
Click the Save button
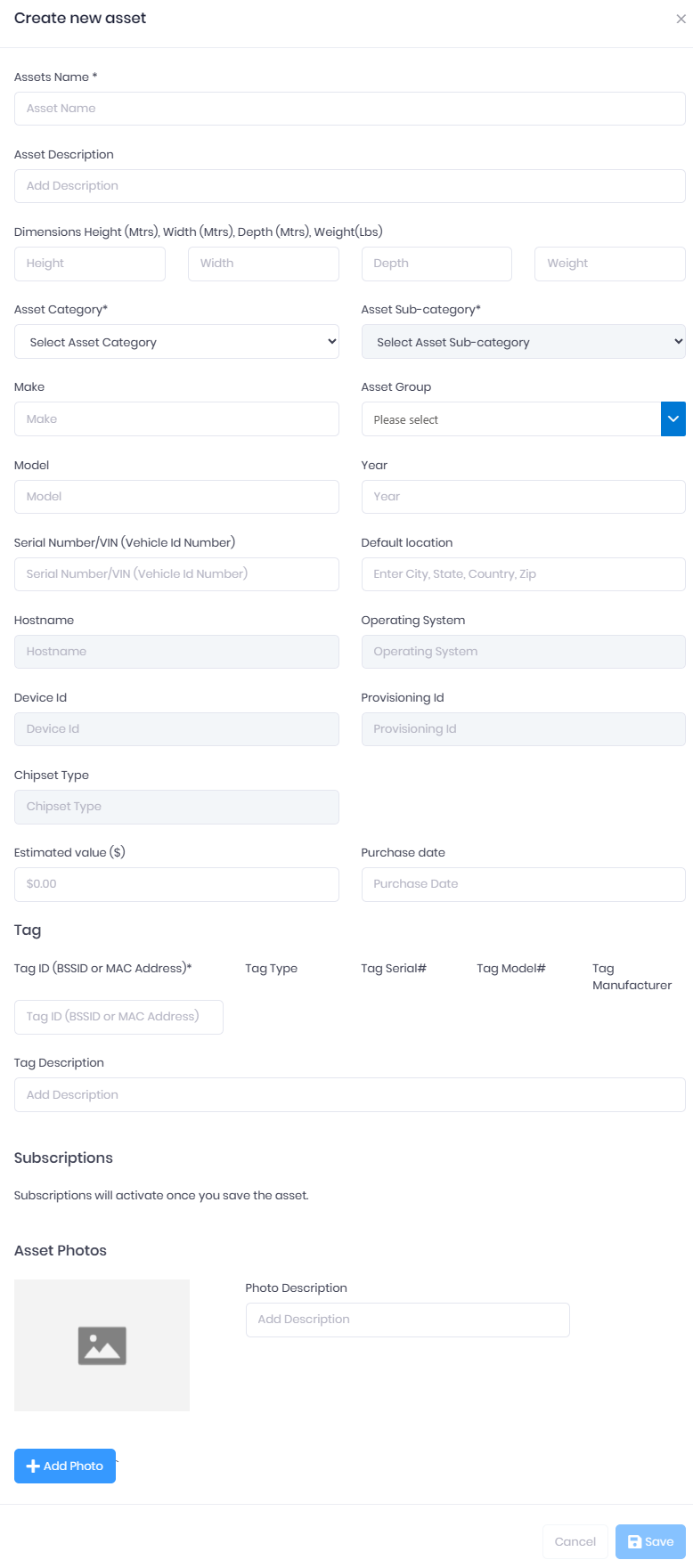pyautogui.click(x=649, y=1541)
